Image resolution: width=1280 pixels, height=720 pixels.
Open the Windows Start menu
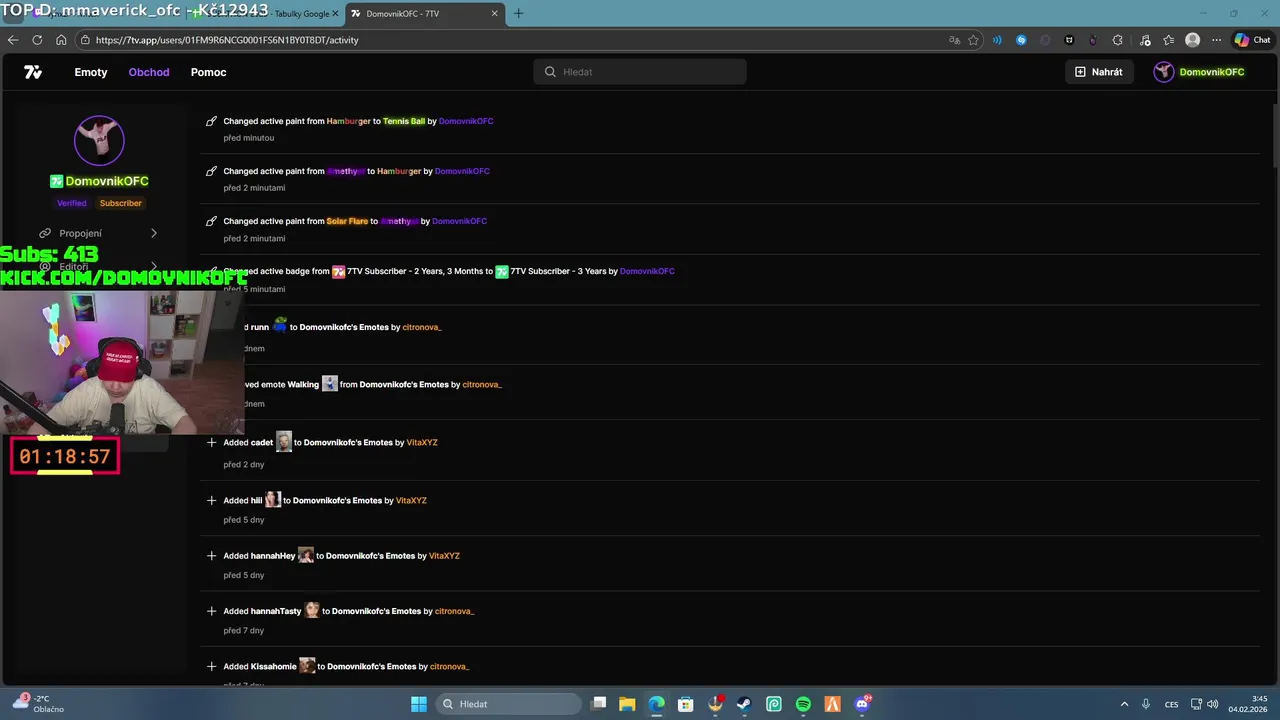tap(419, 704)
